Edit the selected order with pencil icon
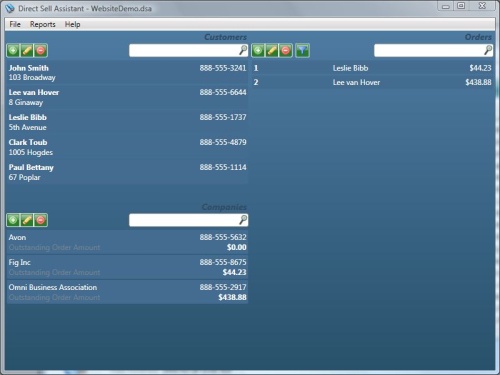 pyautogui.click(x=272, y=51)
